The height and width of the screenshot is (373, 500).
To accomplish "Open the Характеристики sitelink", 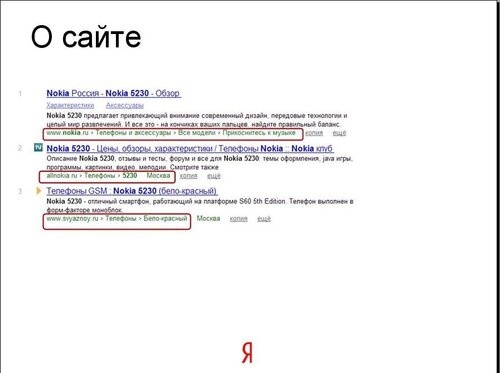I will coord(70,105).
